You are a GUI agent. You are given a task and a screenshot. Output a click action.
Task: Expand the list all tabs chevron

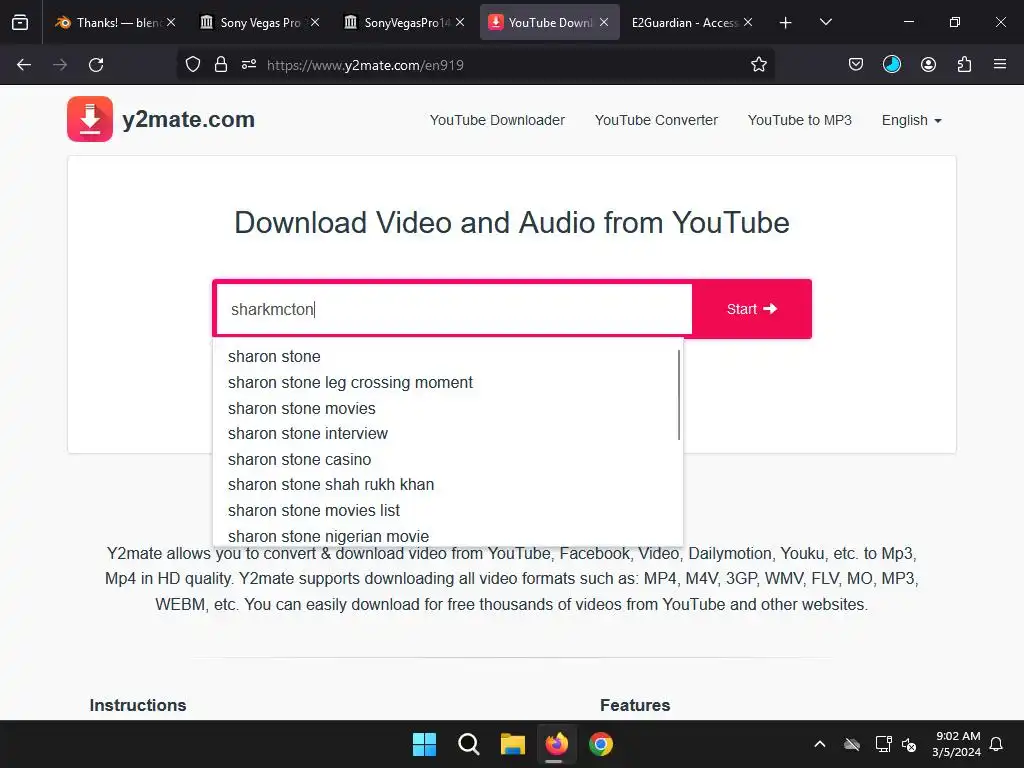(x=825, y=22)
